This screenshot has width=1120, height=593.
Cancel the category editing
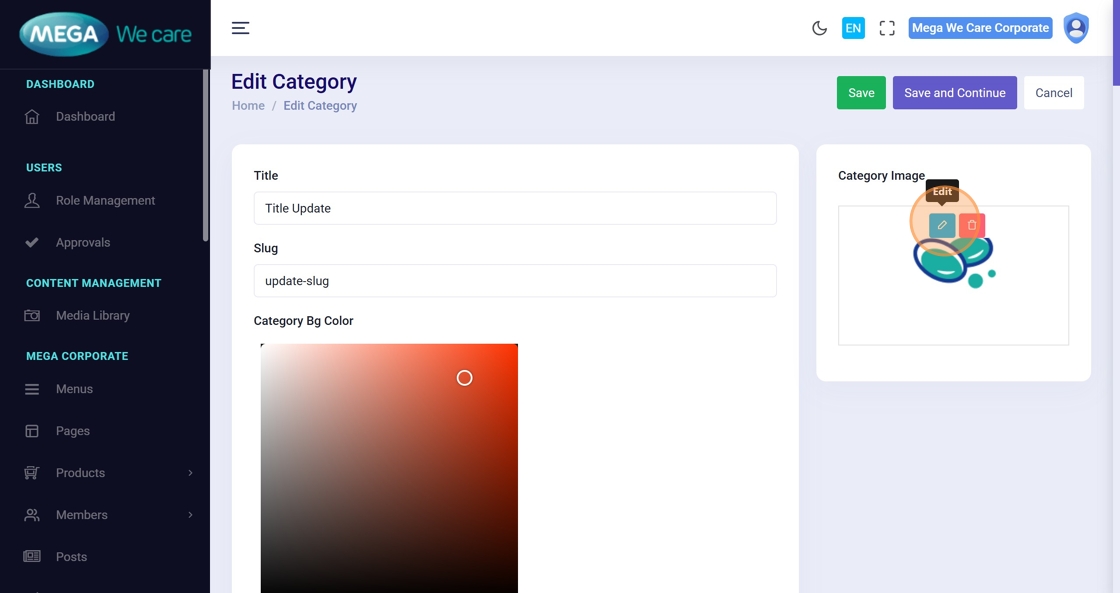[x=1053, y=93]
